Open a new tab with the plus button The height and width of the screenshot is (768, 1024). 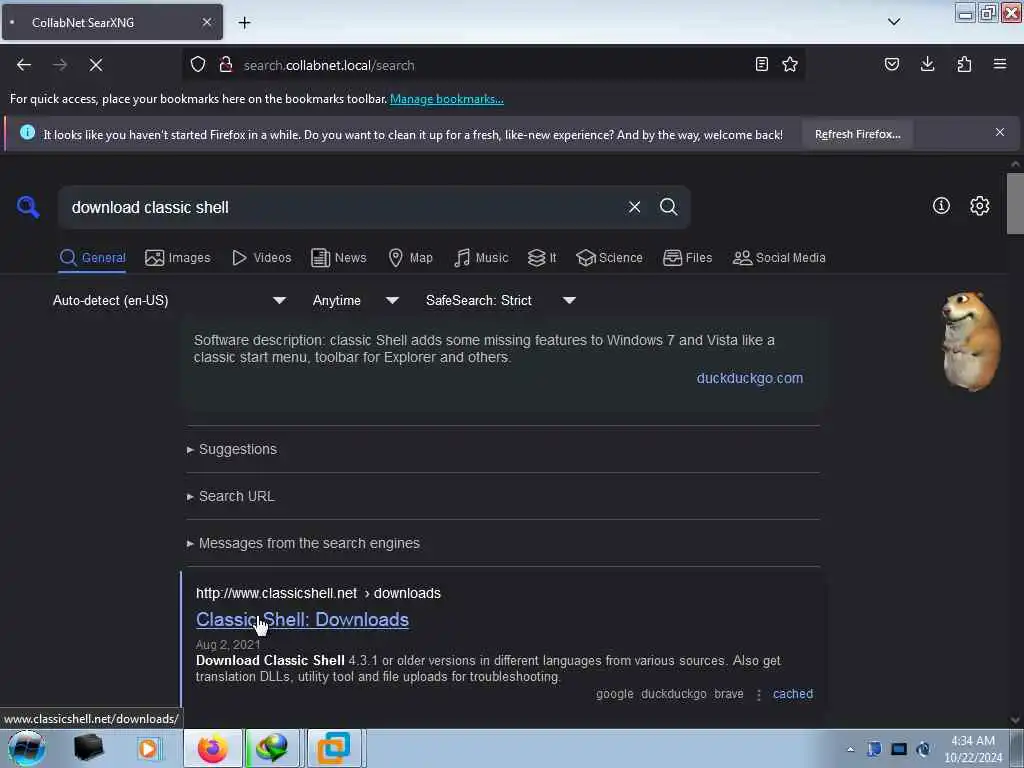click(x=244, y=23)
